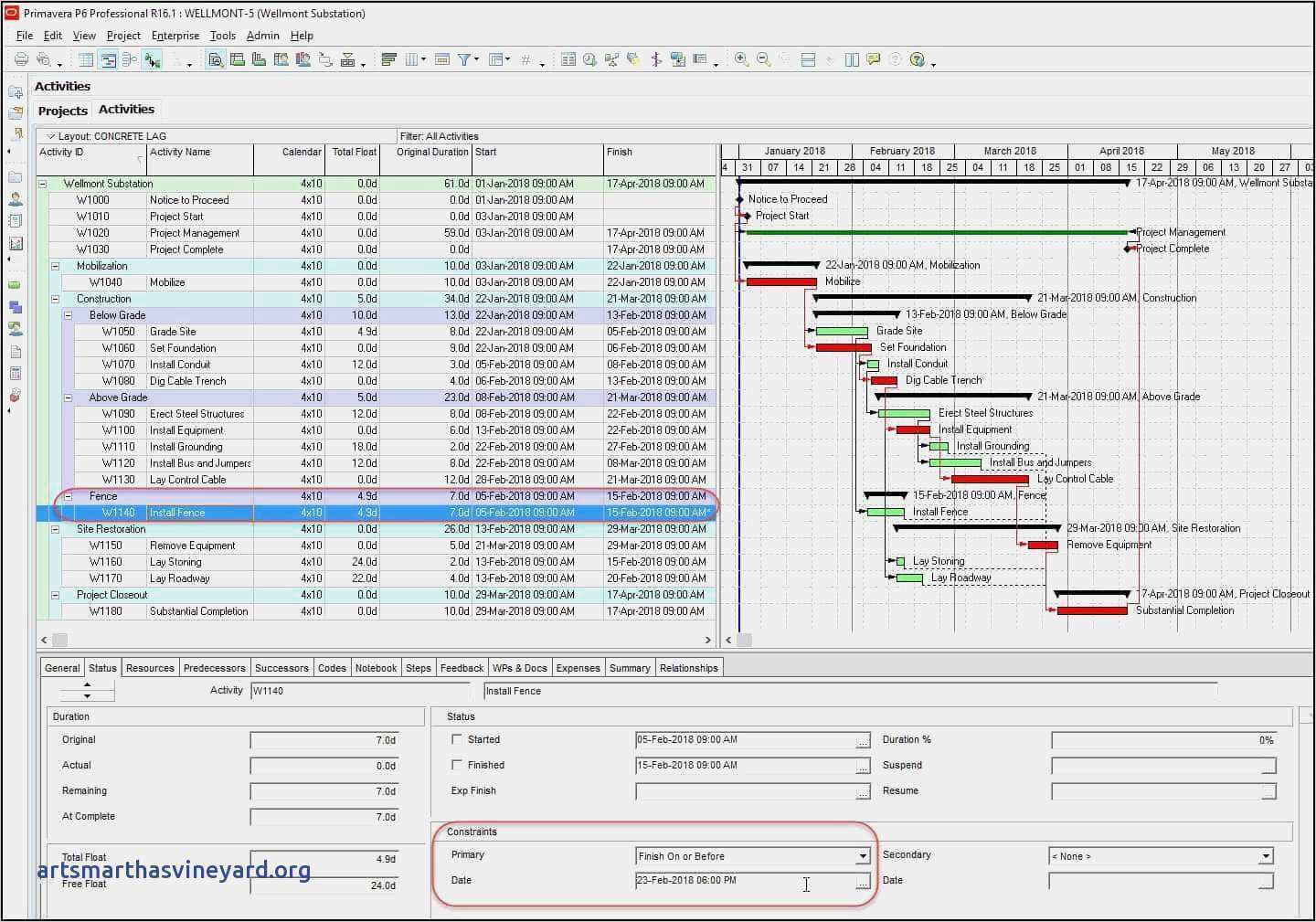This screenshot has width=1316, height=922.
Task: Sort by the Total Float column header
Action: point(353,160)
